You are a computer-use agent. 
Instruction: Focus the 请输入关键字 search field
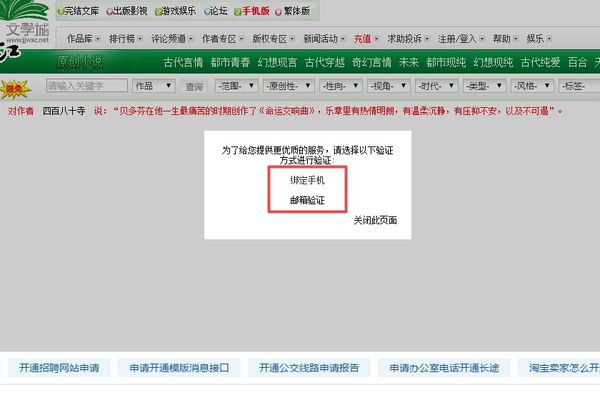pyautogui.click(x=87, y=86)
